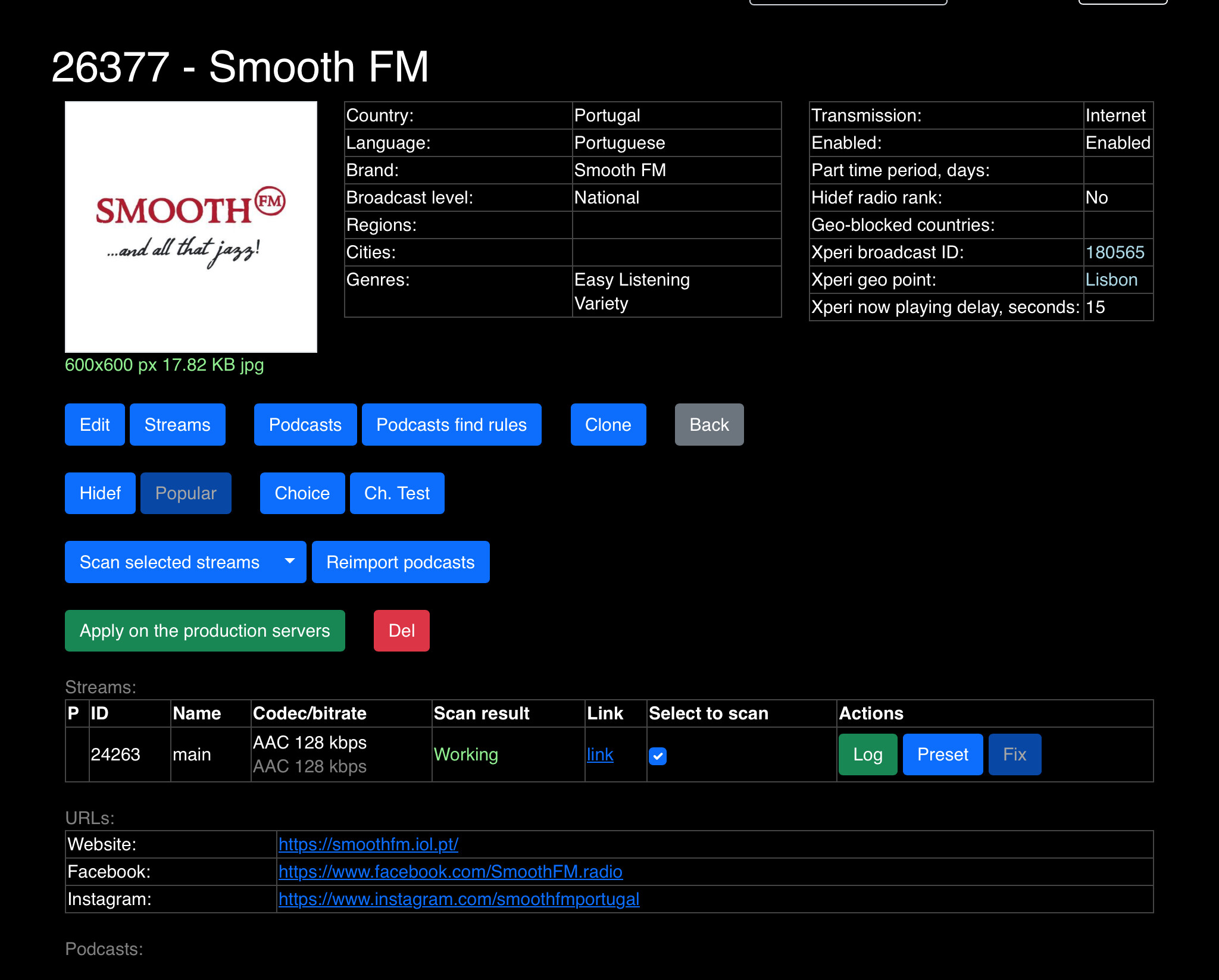
Task: Open the green Log button for main stream
Action: pos(867,754)
